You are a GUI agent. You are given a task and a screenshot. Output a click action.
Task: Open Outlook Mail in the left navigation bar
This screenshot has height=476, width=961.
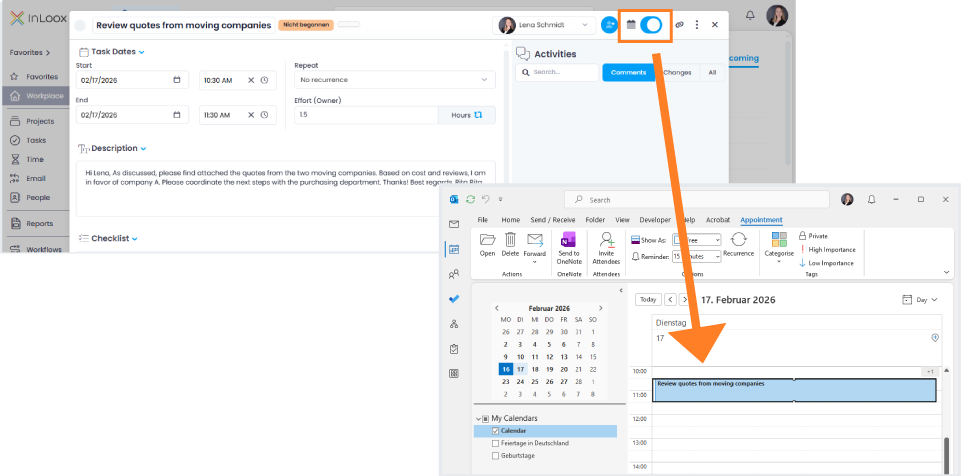tap(454, 224)
